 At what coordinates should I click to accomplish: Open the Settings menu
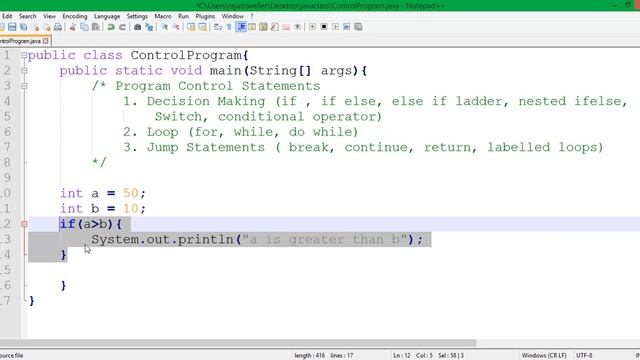click(137, 16)
